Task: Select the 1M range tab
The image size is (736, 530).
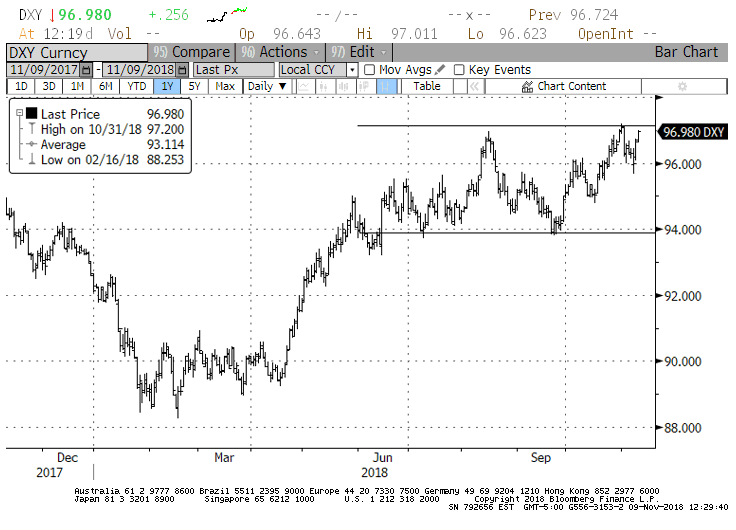Action: click(77, 87)
